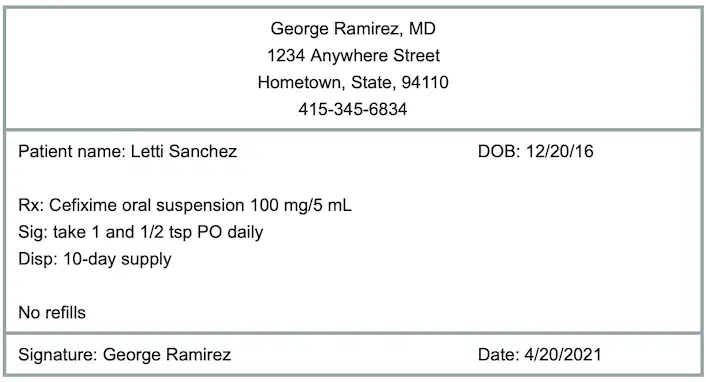Click the Rx label

coord(31,205)
